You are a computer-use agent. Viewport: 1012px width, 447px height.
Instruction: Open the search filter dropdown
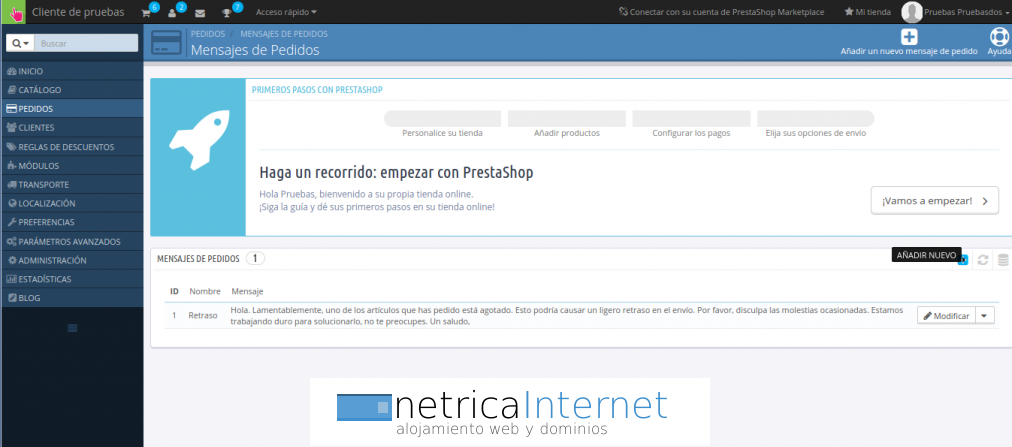pos(20,44)
